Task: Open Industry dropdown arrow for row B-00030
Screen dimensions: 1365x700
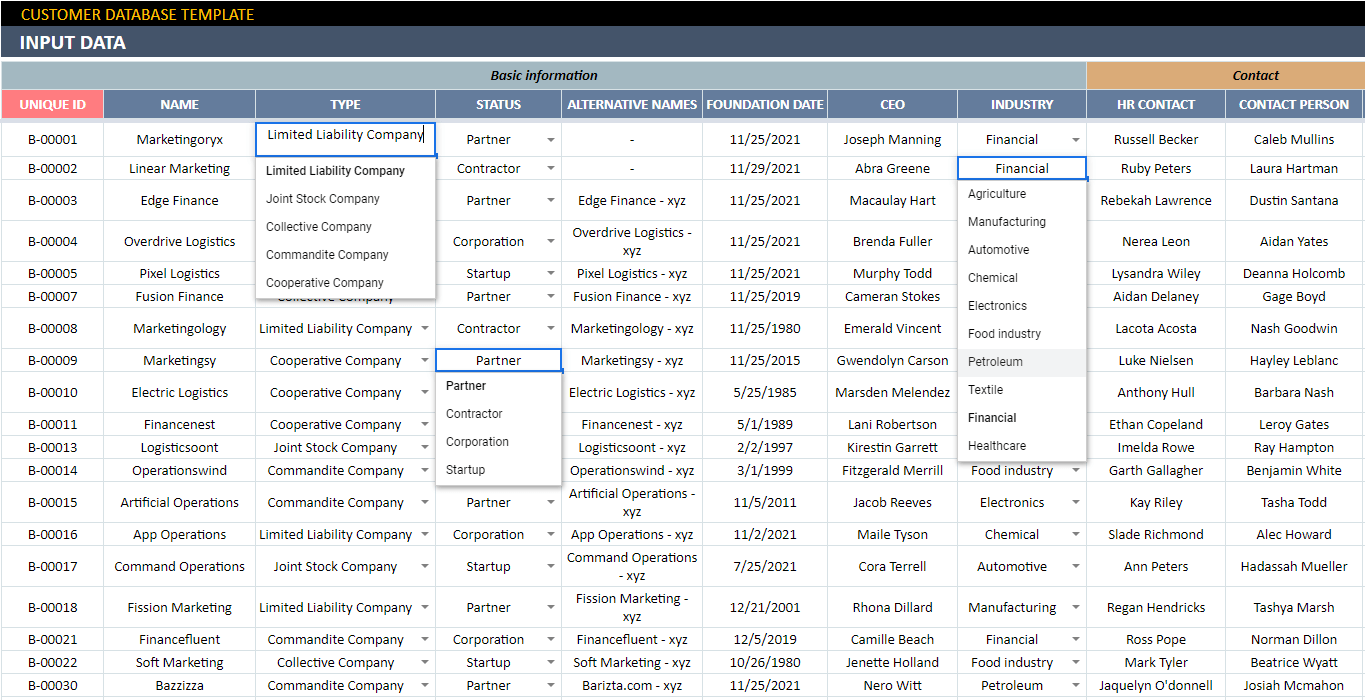Action: point(1075,686)
